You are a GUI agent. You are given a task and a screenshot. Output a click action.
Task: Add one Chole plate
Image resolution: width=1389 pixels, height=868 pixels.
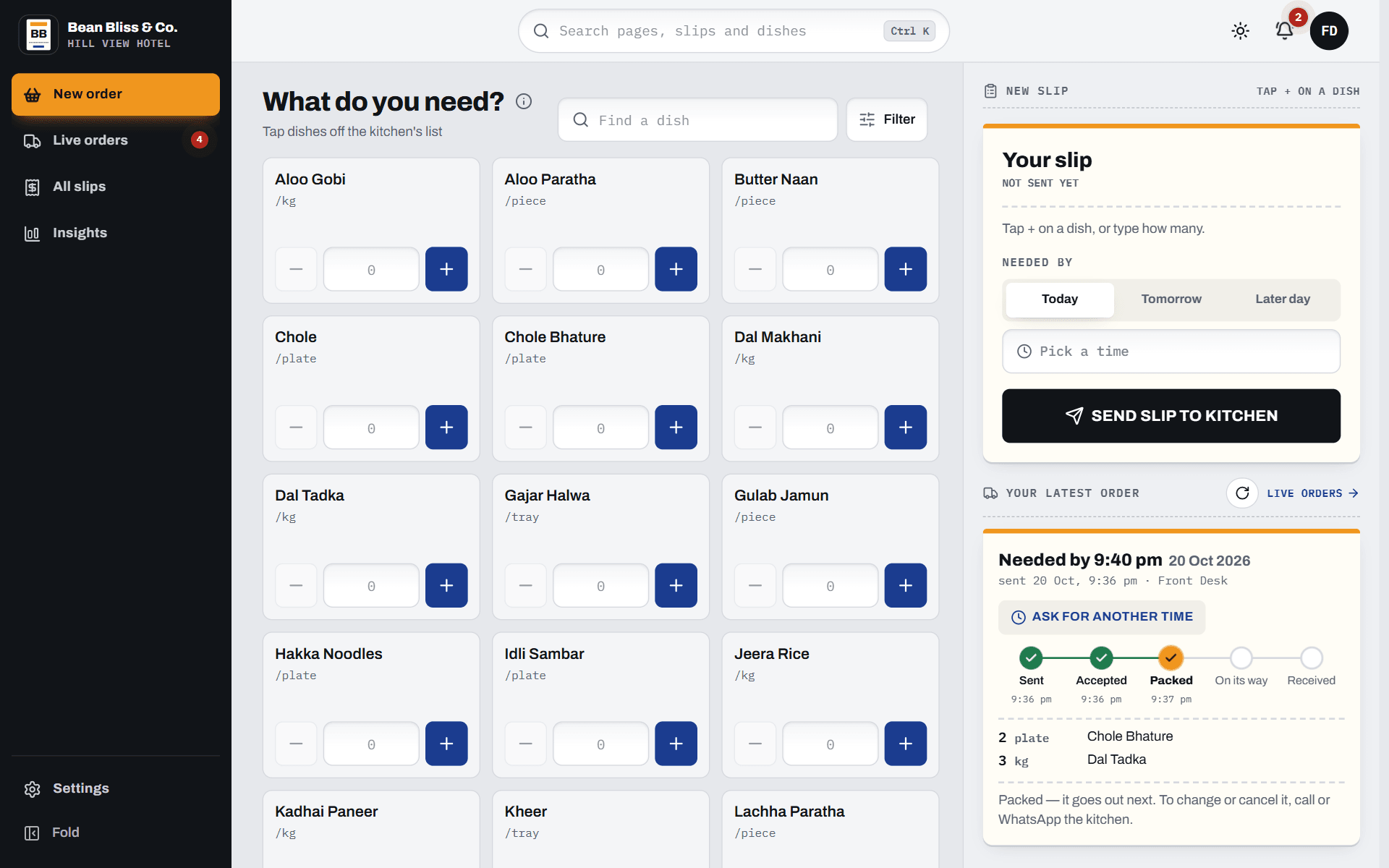[446, 427]
